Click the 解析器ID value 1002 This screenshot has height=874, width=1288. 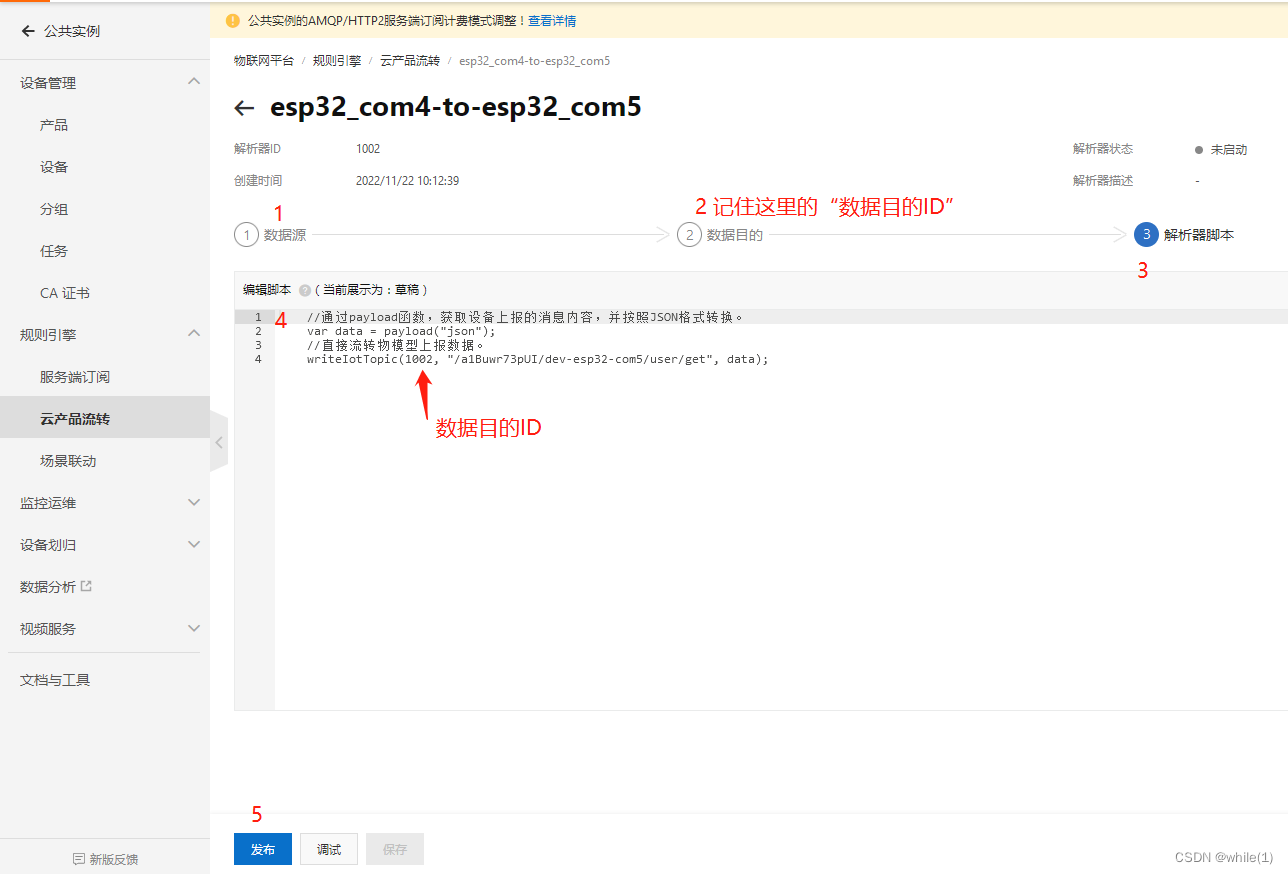point(368,149)
